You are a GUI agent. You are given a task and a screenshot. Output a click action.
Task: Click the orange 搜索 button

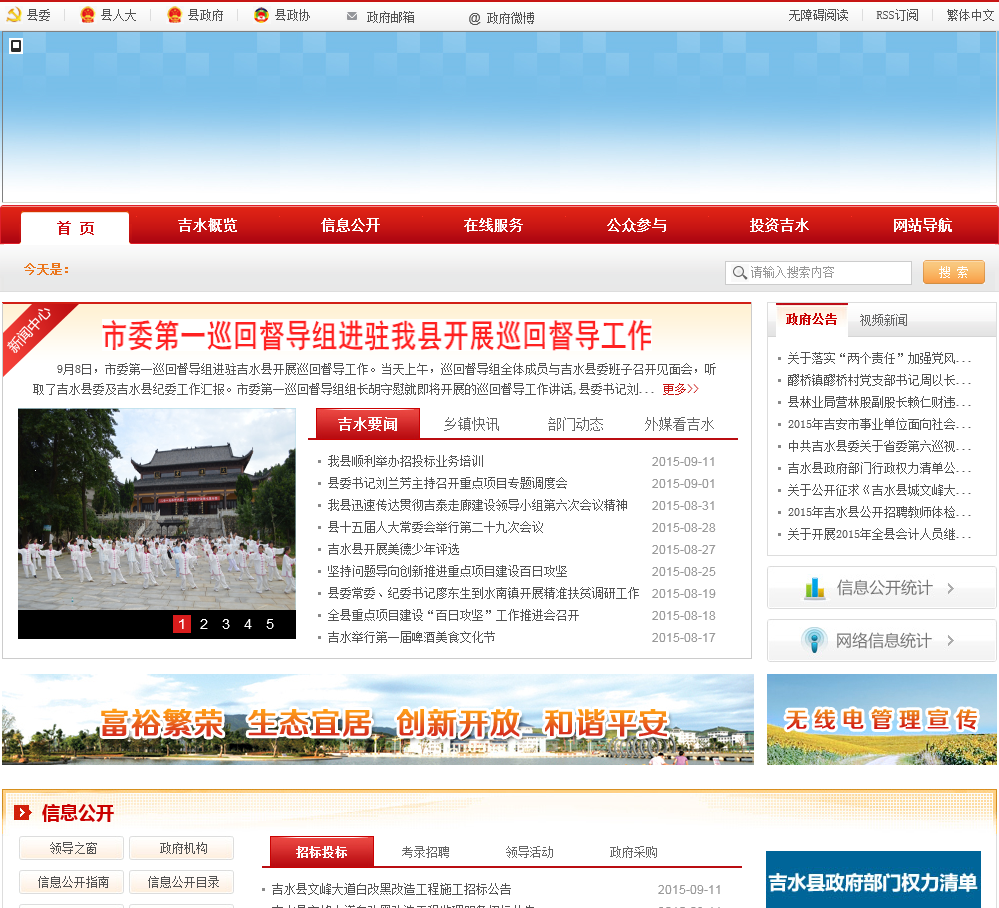pos(954,272)
